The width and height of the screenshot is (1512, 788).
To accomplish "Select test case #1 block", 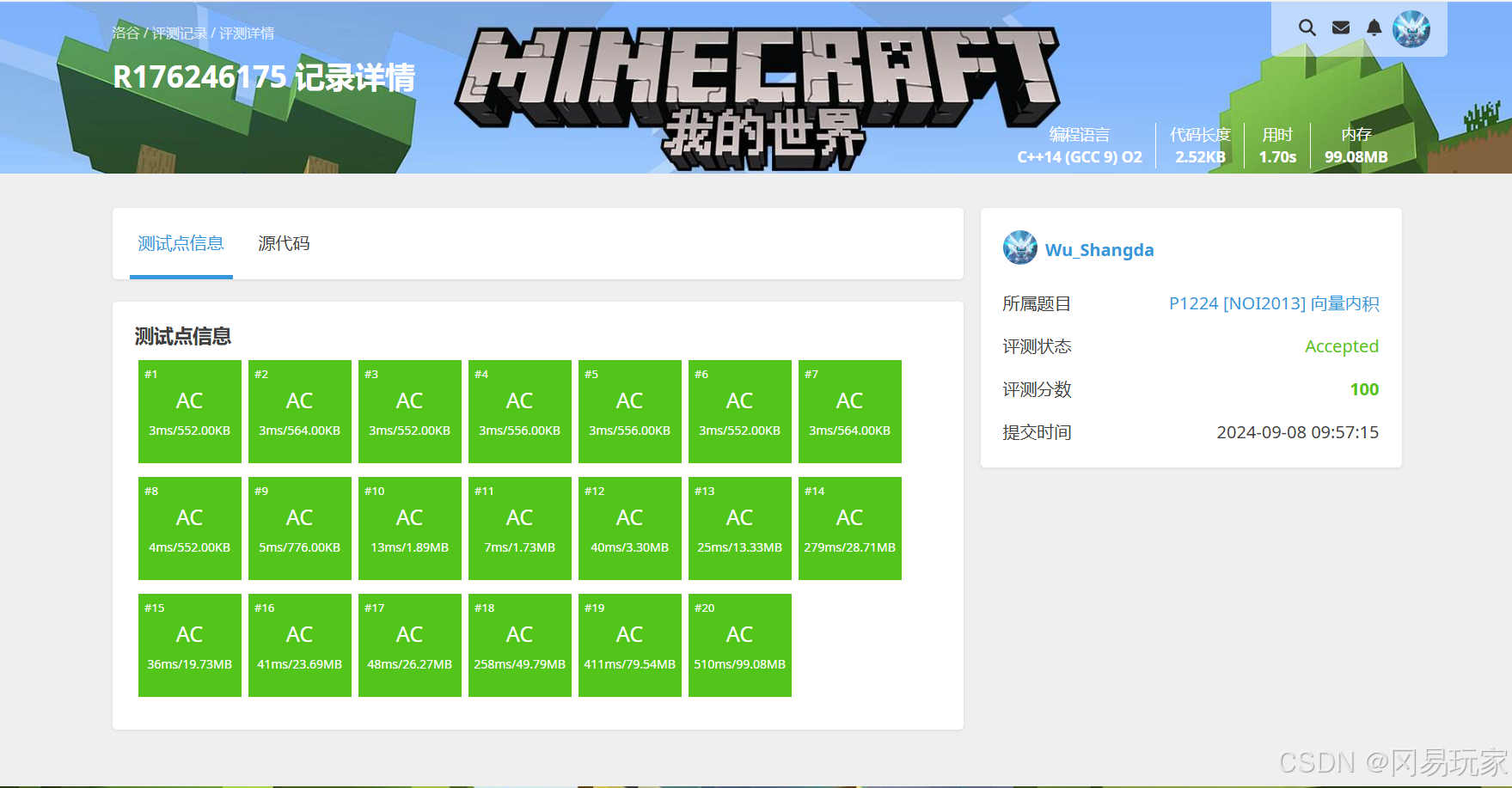I will coord(190,412).
